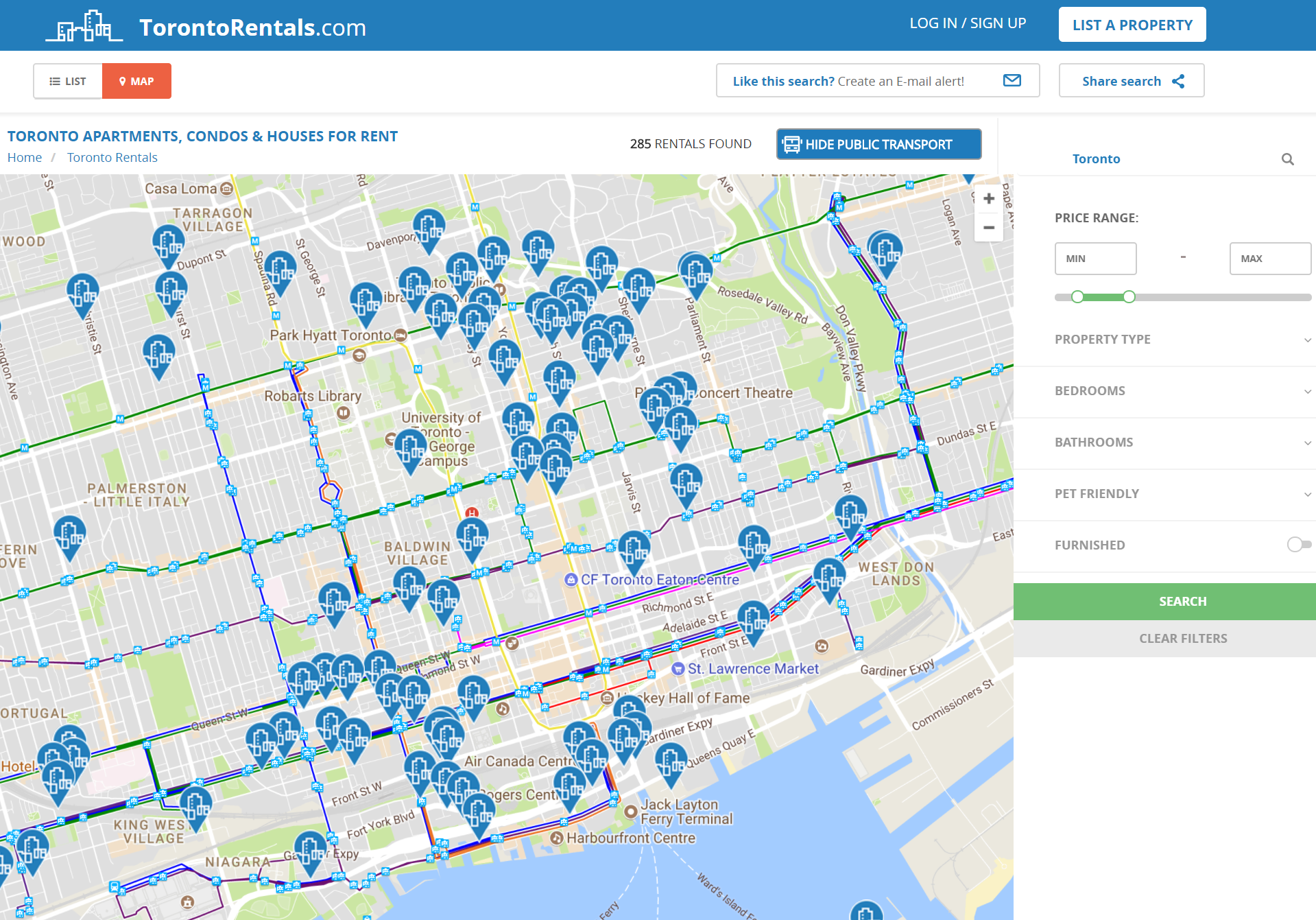Expand the BEDROOMS filter
The width and height of the screenshot is (1316, 920).
point(1182,391)
